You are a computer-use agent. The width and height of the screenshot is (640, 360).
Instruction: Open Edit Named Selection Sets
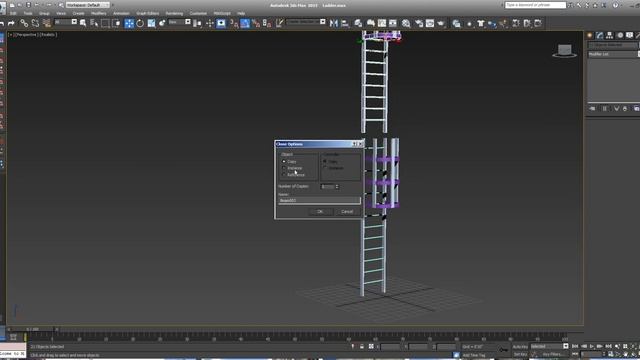[x=280, y=24]
